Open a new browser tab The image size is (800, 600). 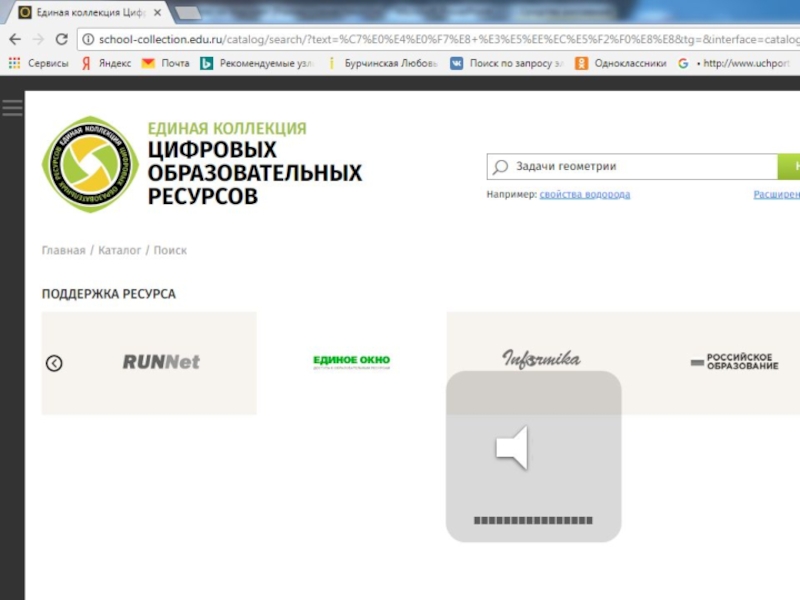[188, 13]
